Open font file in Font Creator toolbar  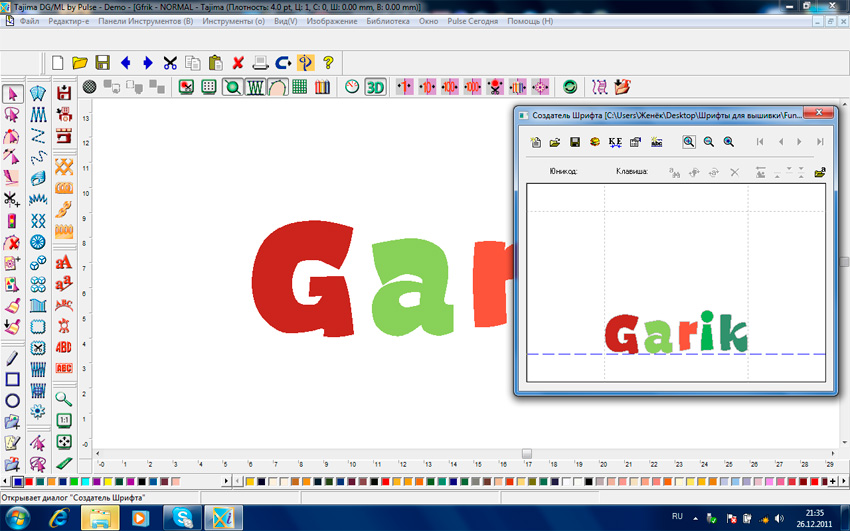pyautogui.click(x=555, y=142)
